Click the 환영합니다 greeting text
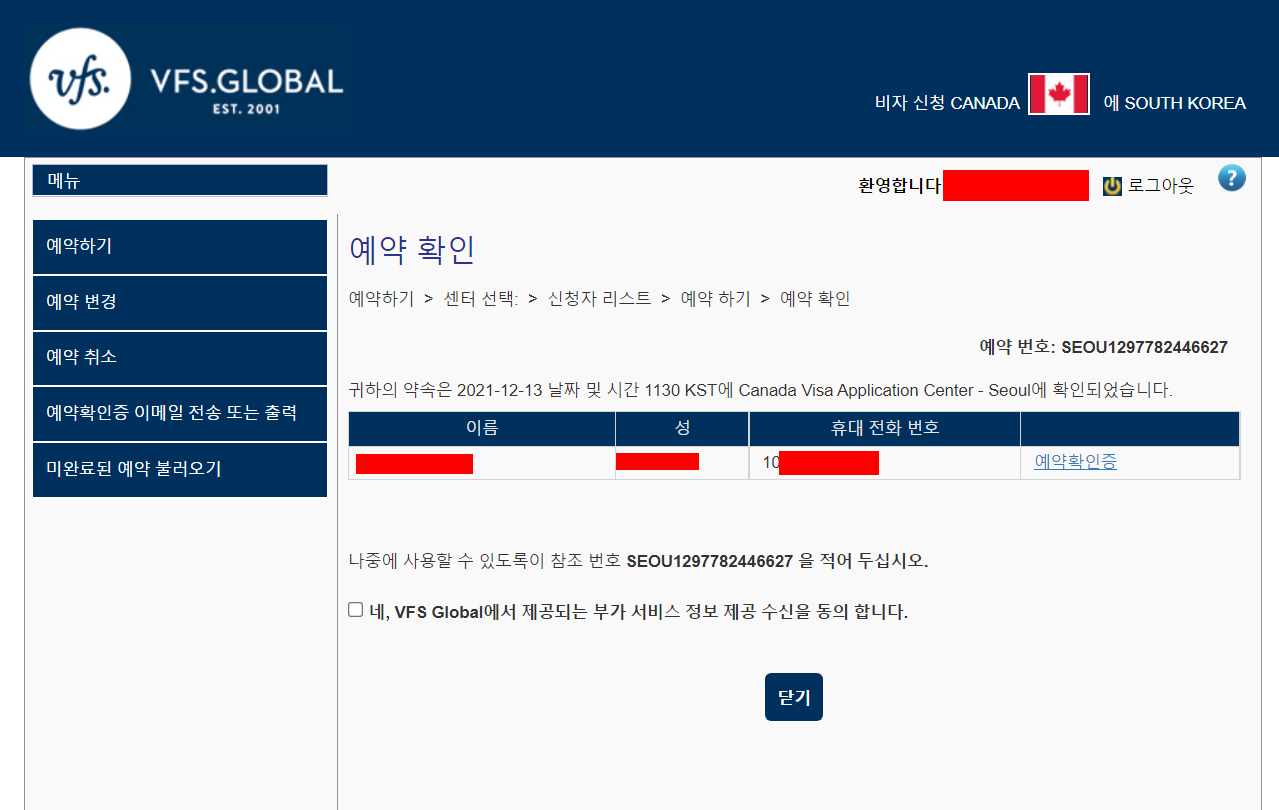 click(900, 186)
